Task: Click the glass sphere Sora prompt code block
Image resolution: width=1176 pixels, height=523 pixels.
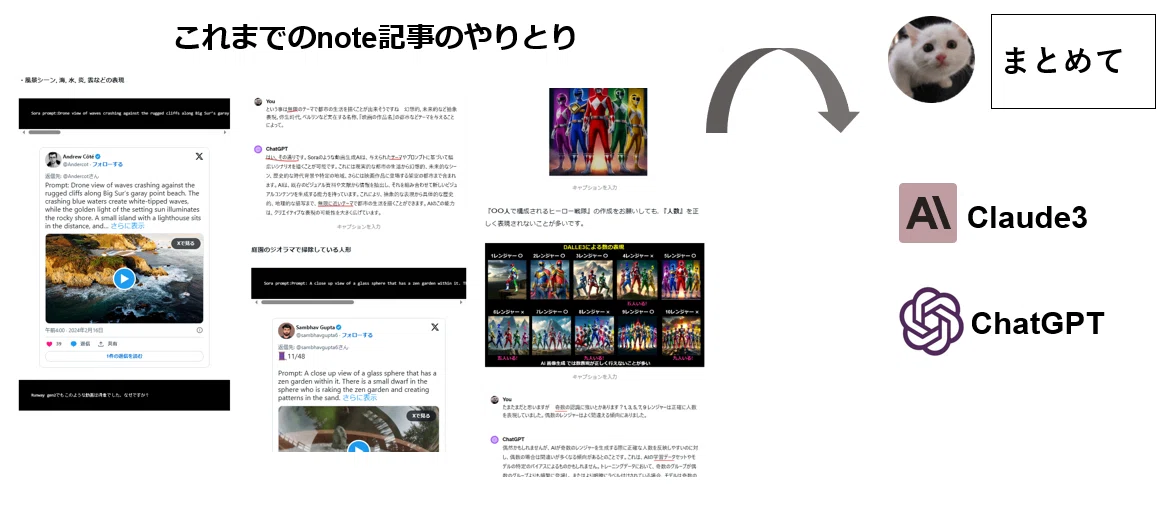Action: [x=358, y=284]
